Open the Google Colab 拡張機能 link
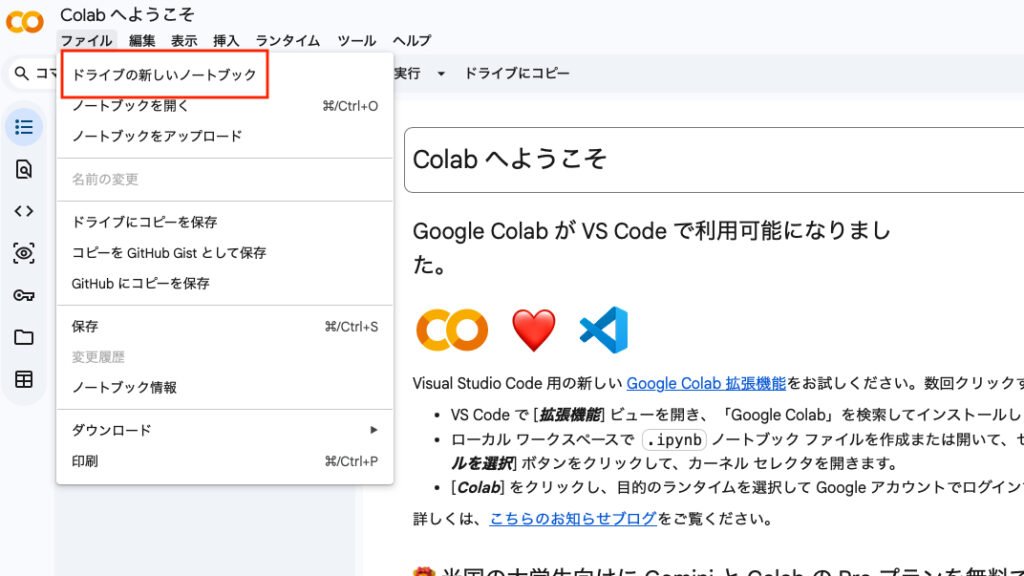 point(706,383)
